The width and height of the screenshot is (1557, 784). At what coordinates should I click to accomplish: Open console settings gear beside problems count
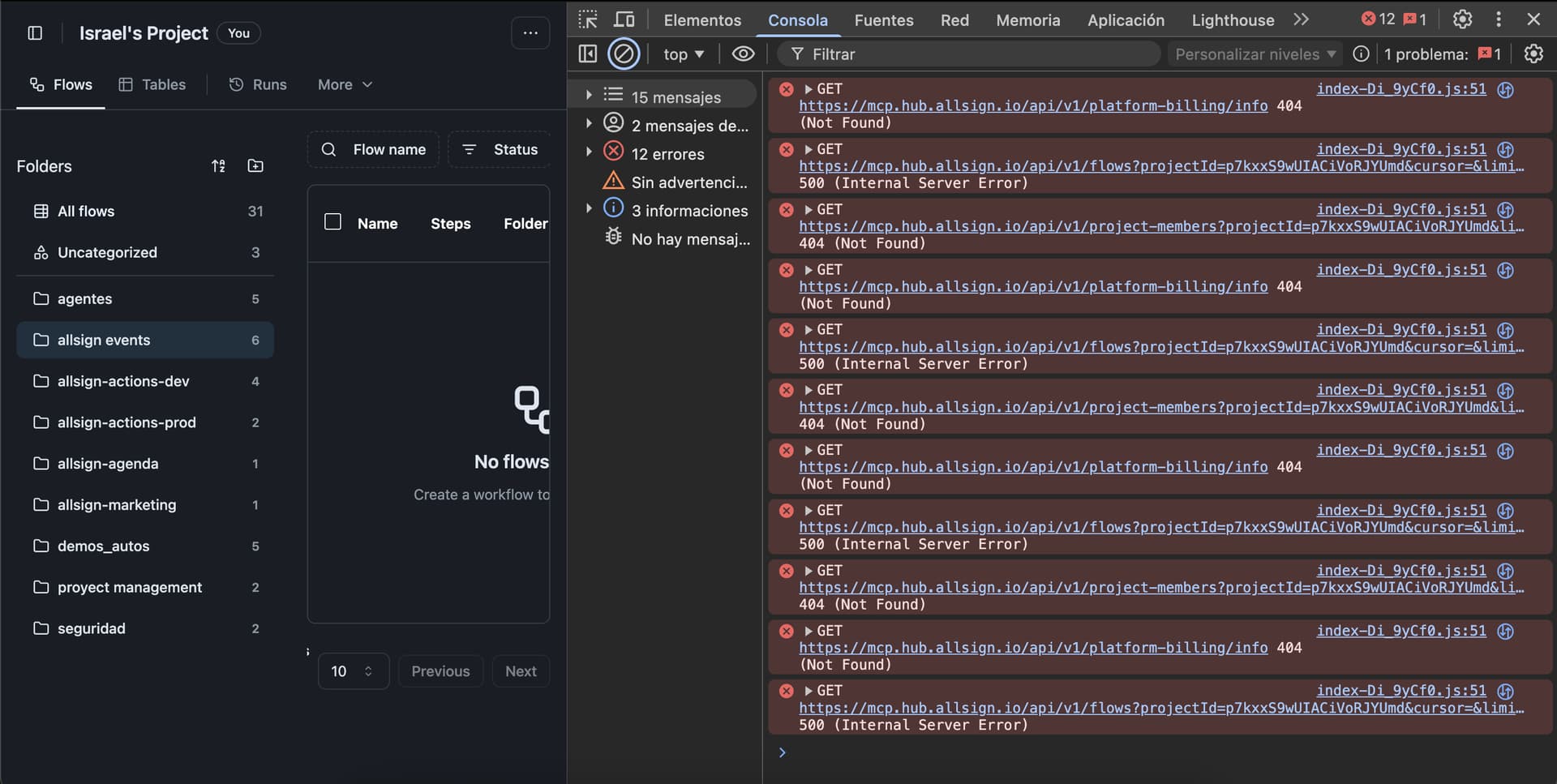(1533, 54)
